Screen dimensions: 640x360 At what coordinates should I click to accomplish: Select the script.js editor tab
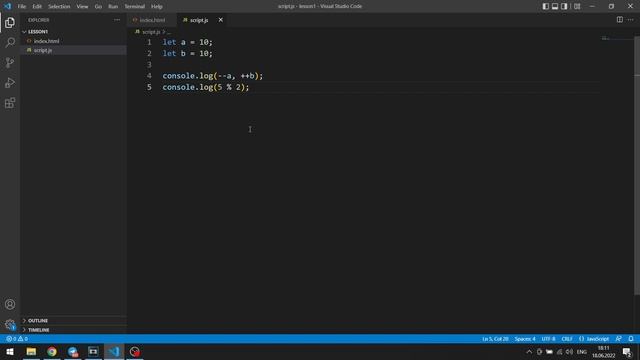coord(199,20)
